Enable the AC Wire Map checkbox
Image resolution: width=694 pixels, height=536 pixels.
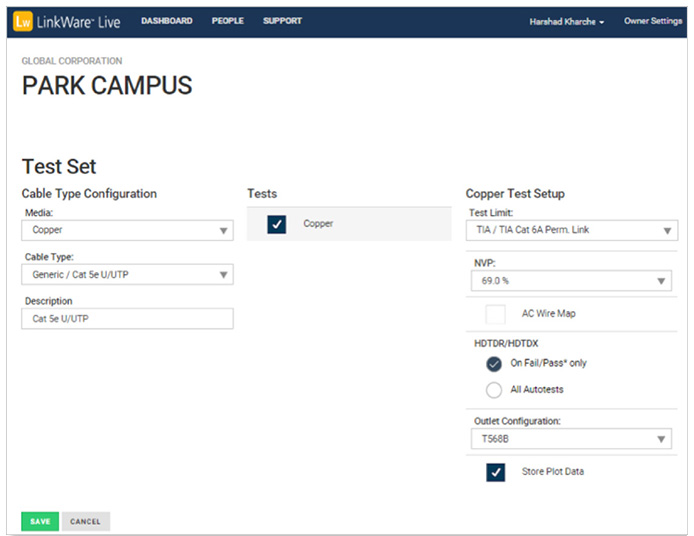click(x=495, y=314)
